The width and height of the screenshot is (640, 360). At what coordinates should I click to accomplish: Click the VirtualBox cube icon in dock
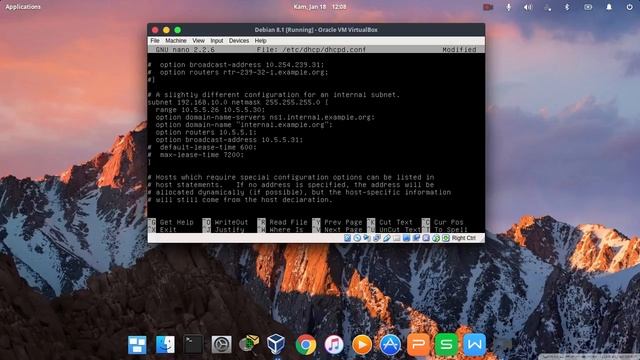click(276, 344)
